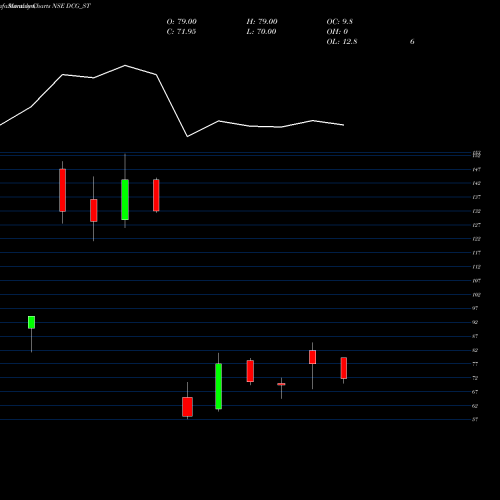Image resolution: width=500 pixels, height=500 pixels.
Task: Select the tall green candle from 62 to 77
Action: point(219,386)
